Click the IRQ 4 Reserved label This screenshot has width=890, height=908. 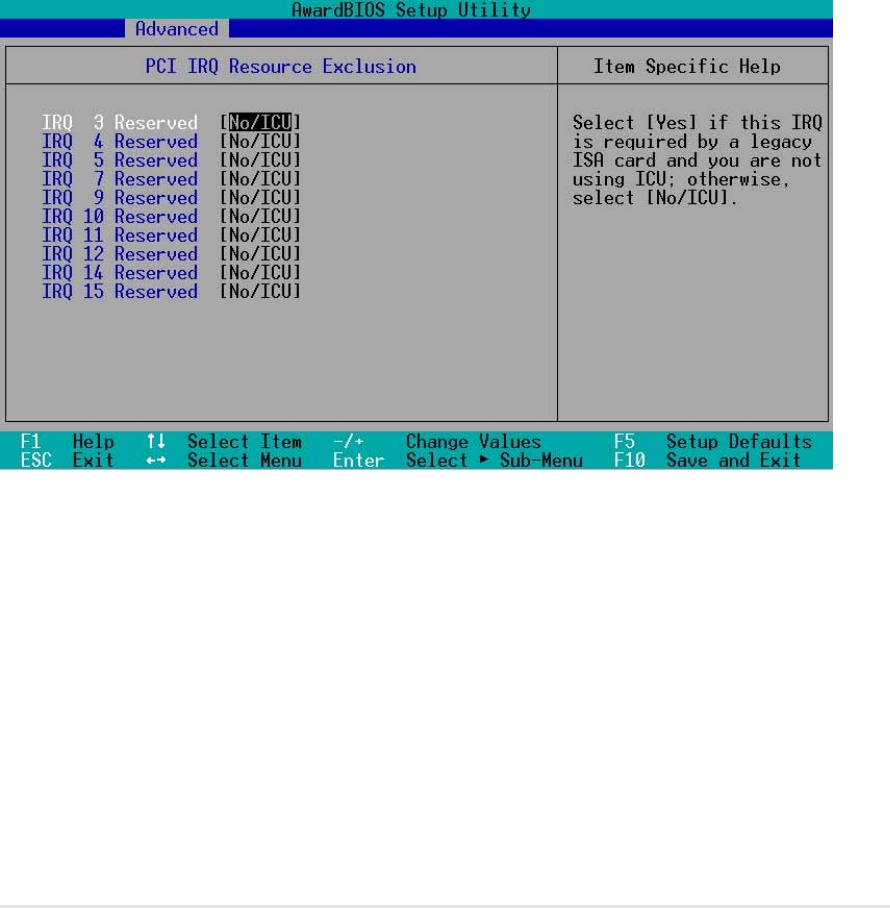coord(120,141)
